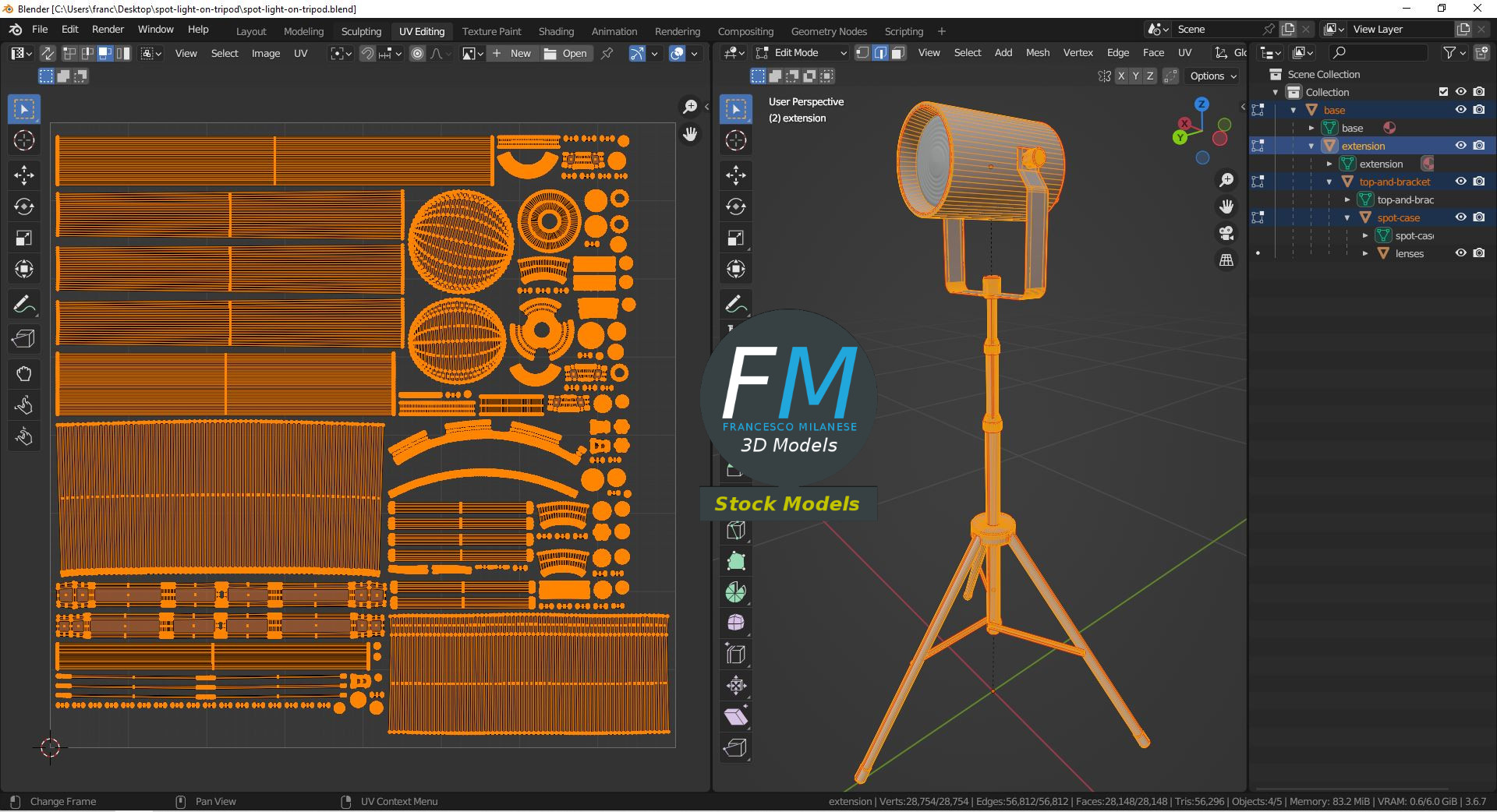Open the Render menu
Screen dimensions: 1497x812
click(x=108, y=30)
